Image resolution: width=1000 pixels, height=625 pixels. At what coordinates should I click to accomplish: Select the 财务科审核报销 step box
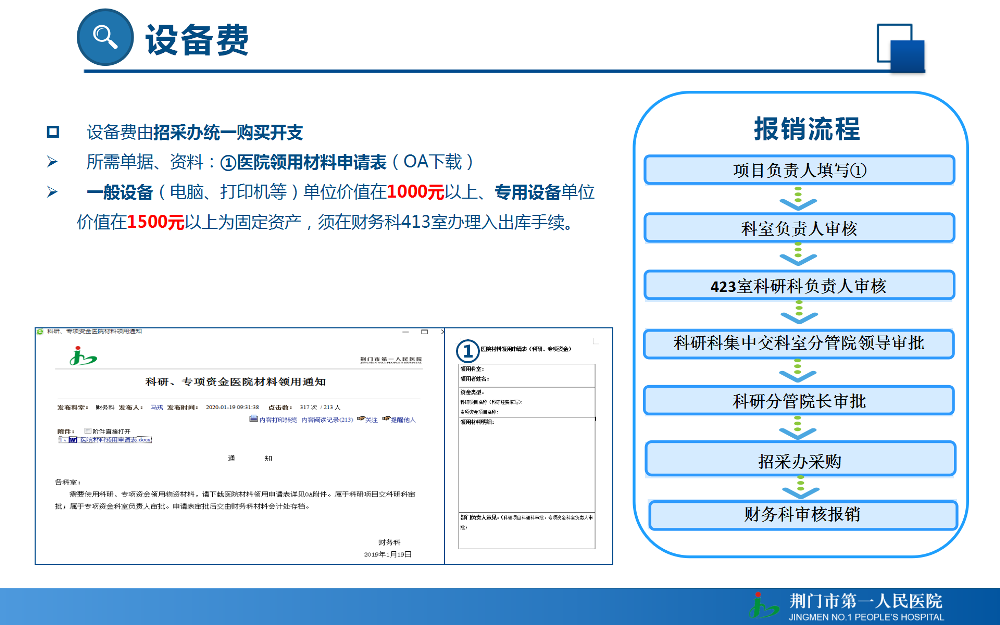[803, 515]
